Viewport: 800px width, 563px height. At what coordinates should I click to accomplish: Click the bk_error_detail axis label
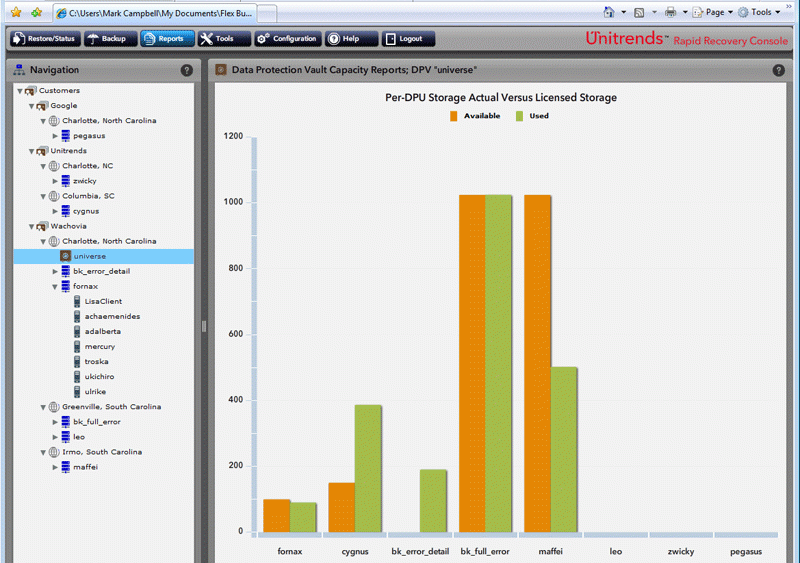[x=420, y=552]
